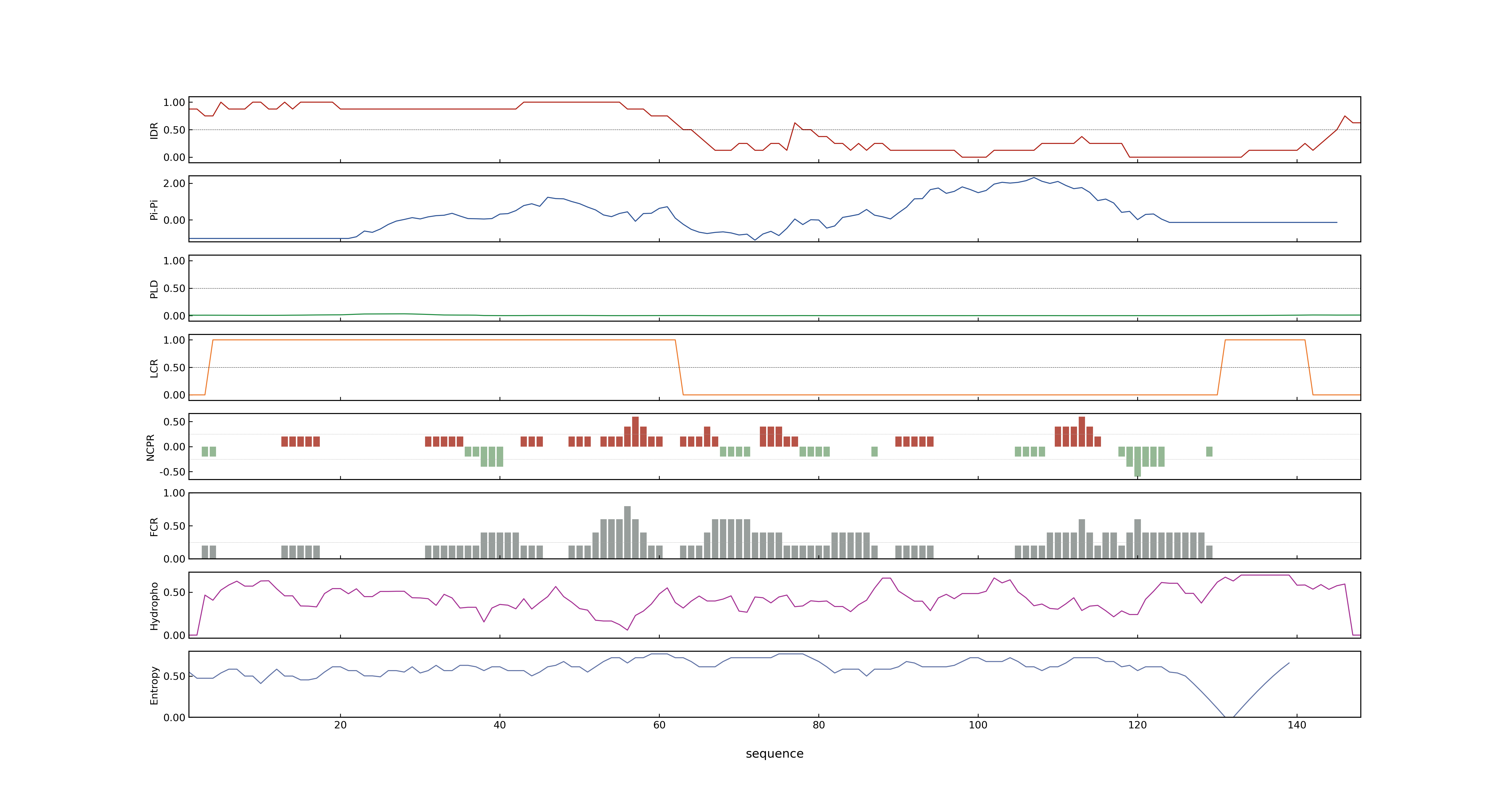Click the 0.00 tick of FCR panel
This screenshot has height=806, width=1512.
coord(174,559)
